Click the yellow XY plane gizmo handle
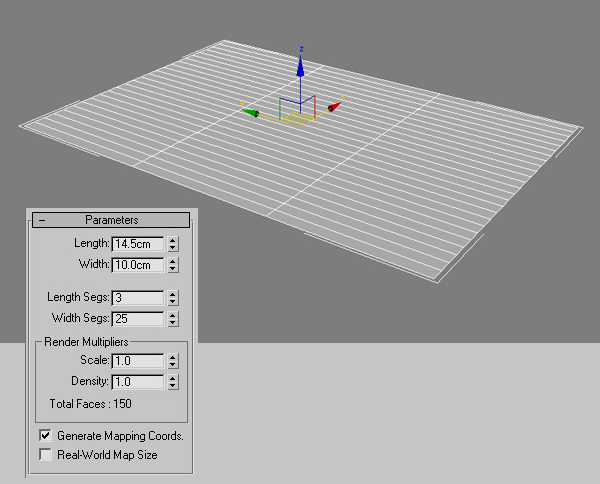Screen dimensions: 600x484 (x=293, y=120)
